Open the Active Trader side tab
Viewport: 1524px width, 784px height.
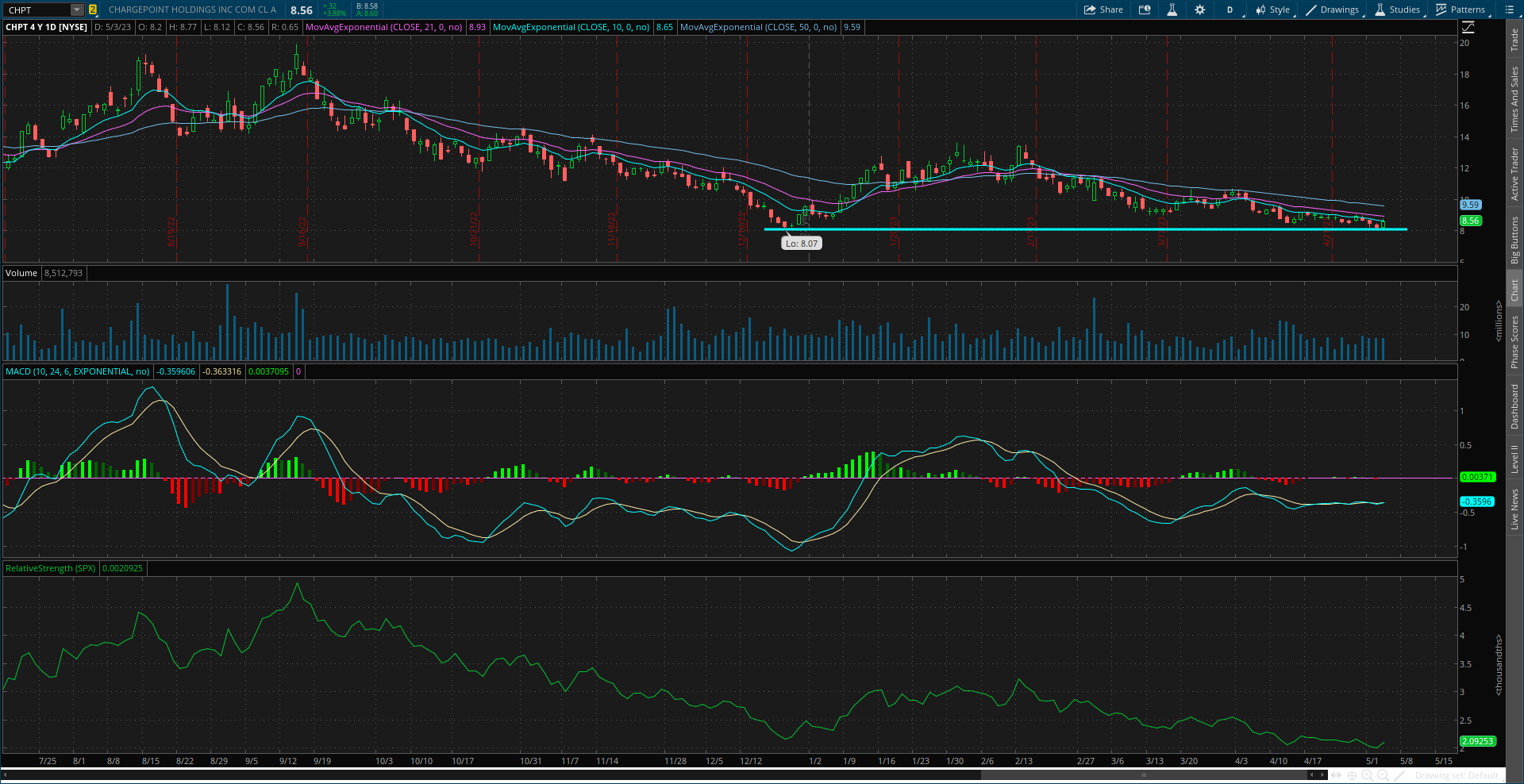[x=1514, y=173]
